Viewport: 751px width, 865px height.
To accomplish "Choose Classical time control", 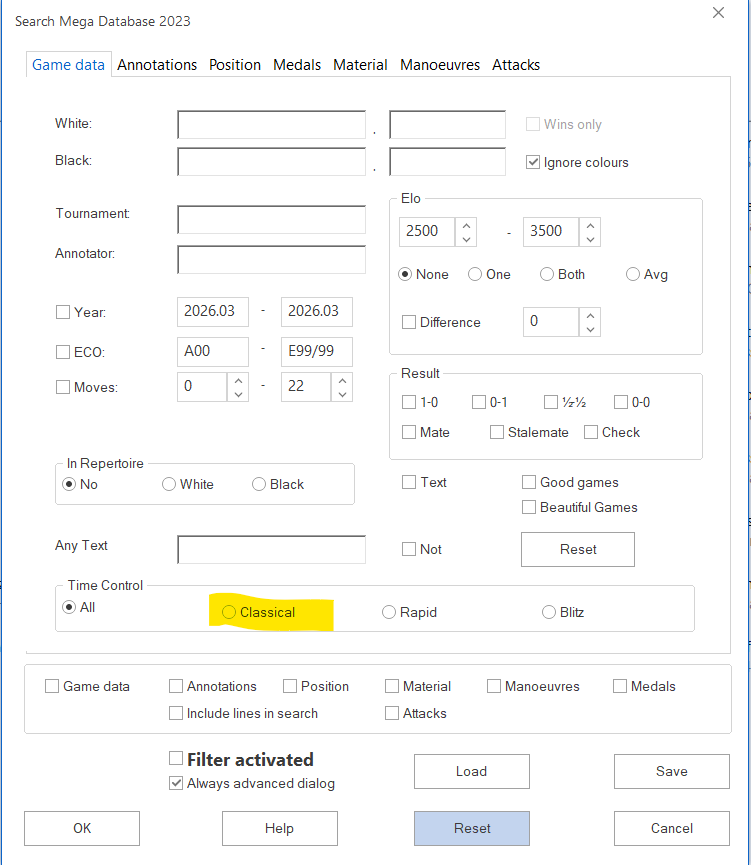I will 228,612.
